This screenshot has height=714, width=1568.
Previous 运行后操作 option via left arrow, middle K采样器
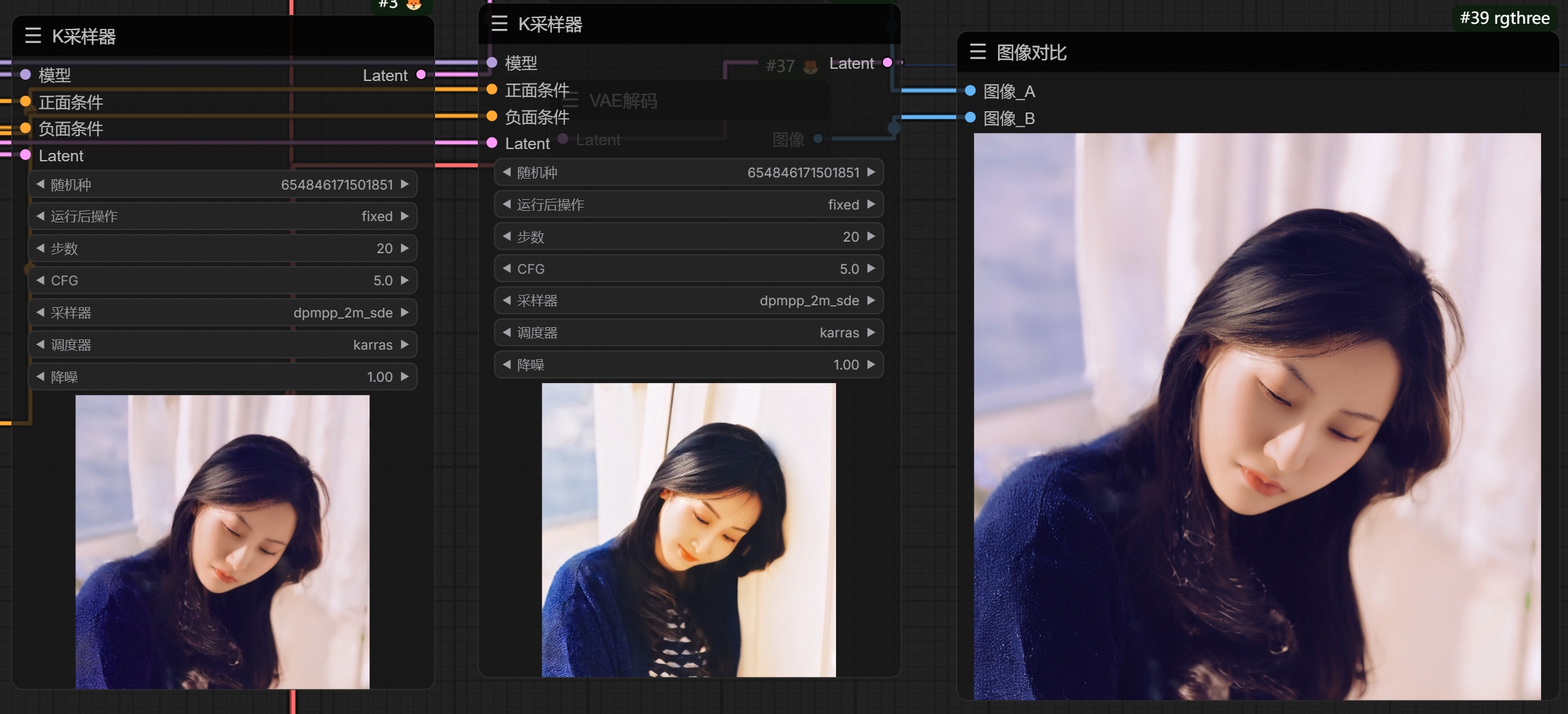506,204
